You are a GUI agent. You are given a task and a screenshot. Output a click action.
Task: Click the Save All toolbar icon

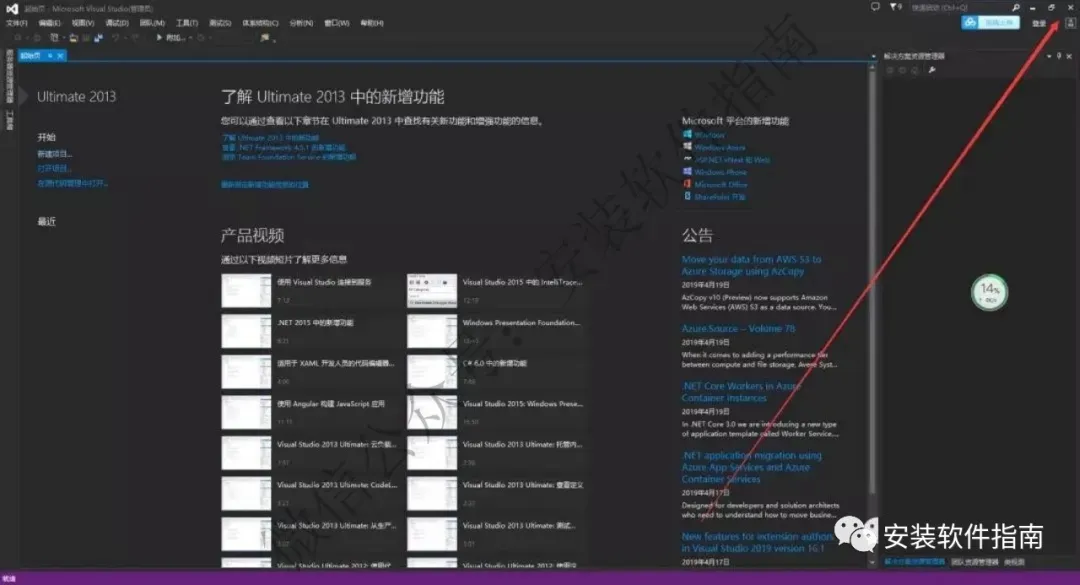pyautogui.click(x=98, y=38)
